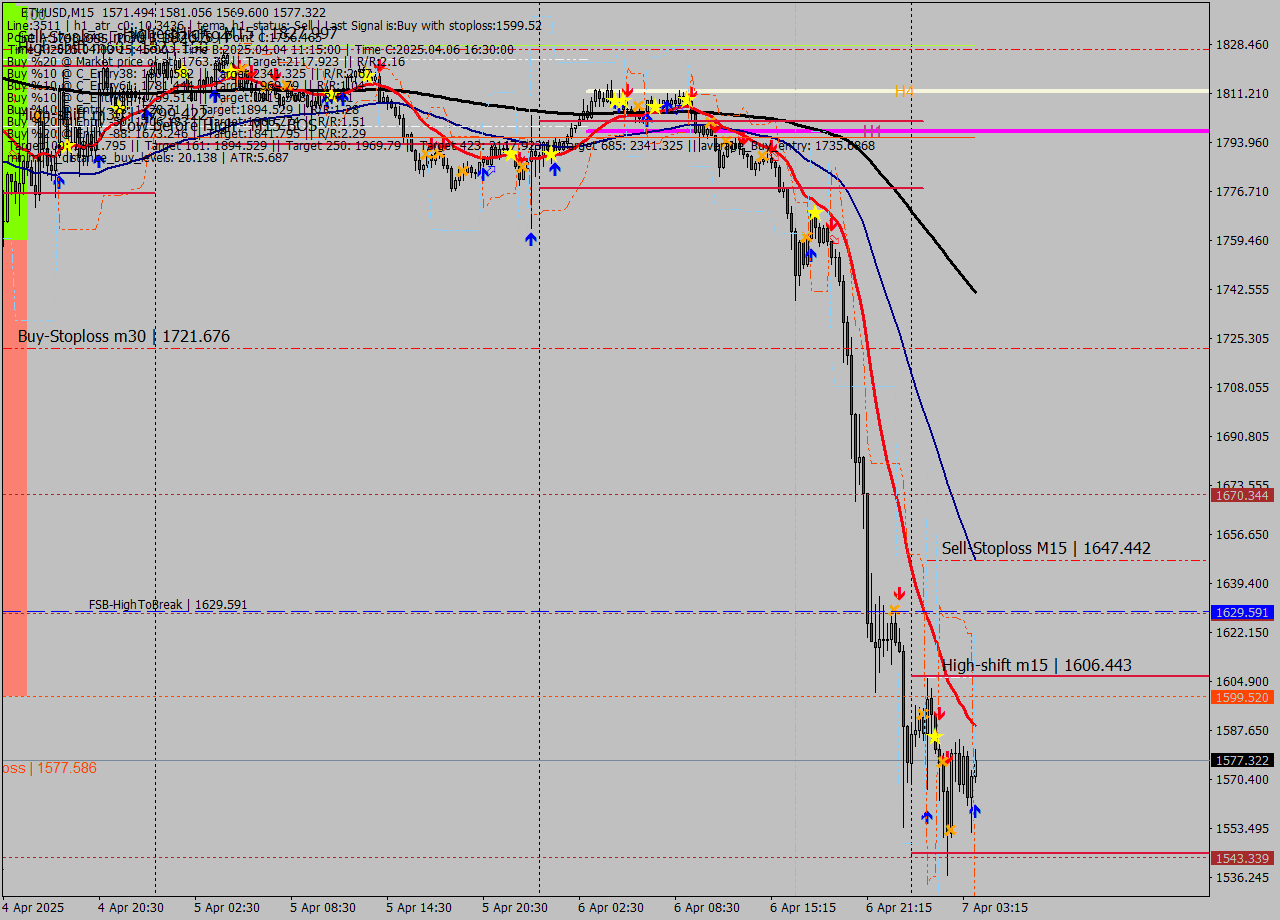The width and height of the screenshot is (1280, 920).
Task: Select the yellow star just below the 1587.650 level
Action: point(935,737)
